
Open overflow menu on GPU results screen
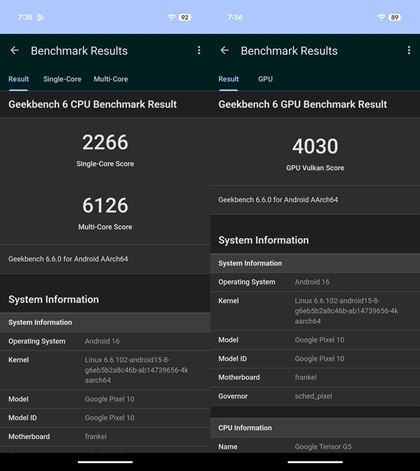pyautogui.click(x=409, y=50)
